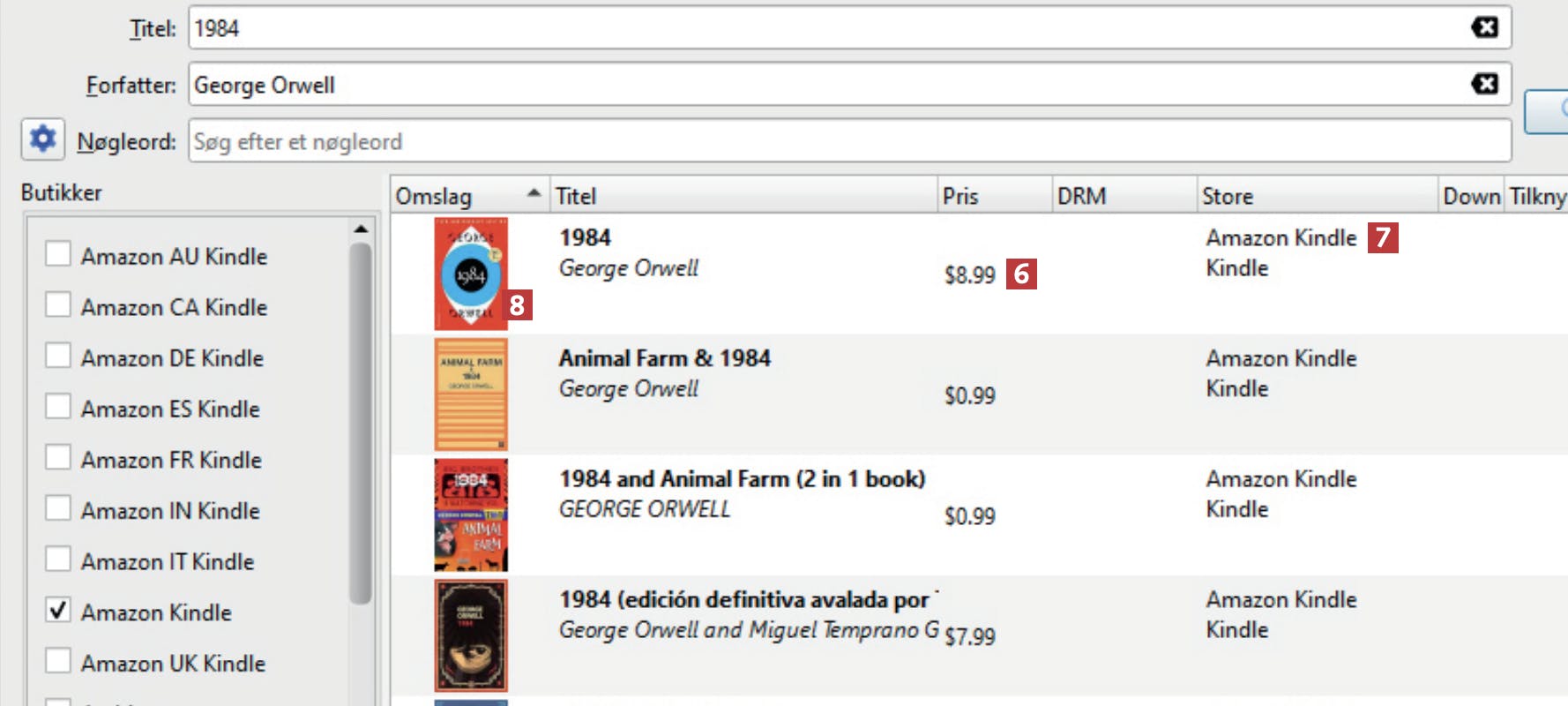The image size is (1568, 706).
Task: Click the 1984 and Animal Farm cover thumbnail
Action: tap(470, 514)
